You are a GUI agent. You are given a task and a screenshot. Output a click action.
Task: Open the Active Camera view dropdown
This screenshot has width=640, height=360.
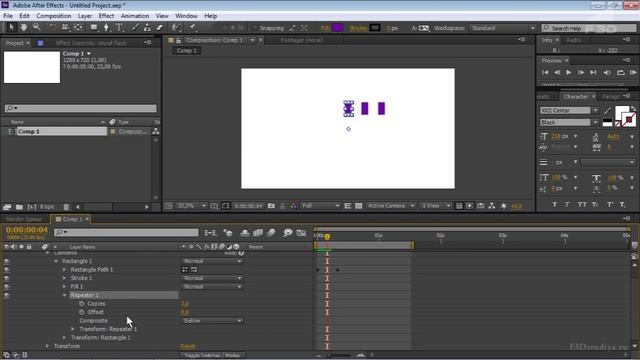click(x=390, y=206)
